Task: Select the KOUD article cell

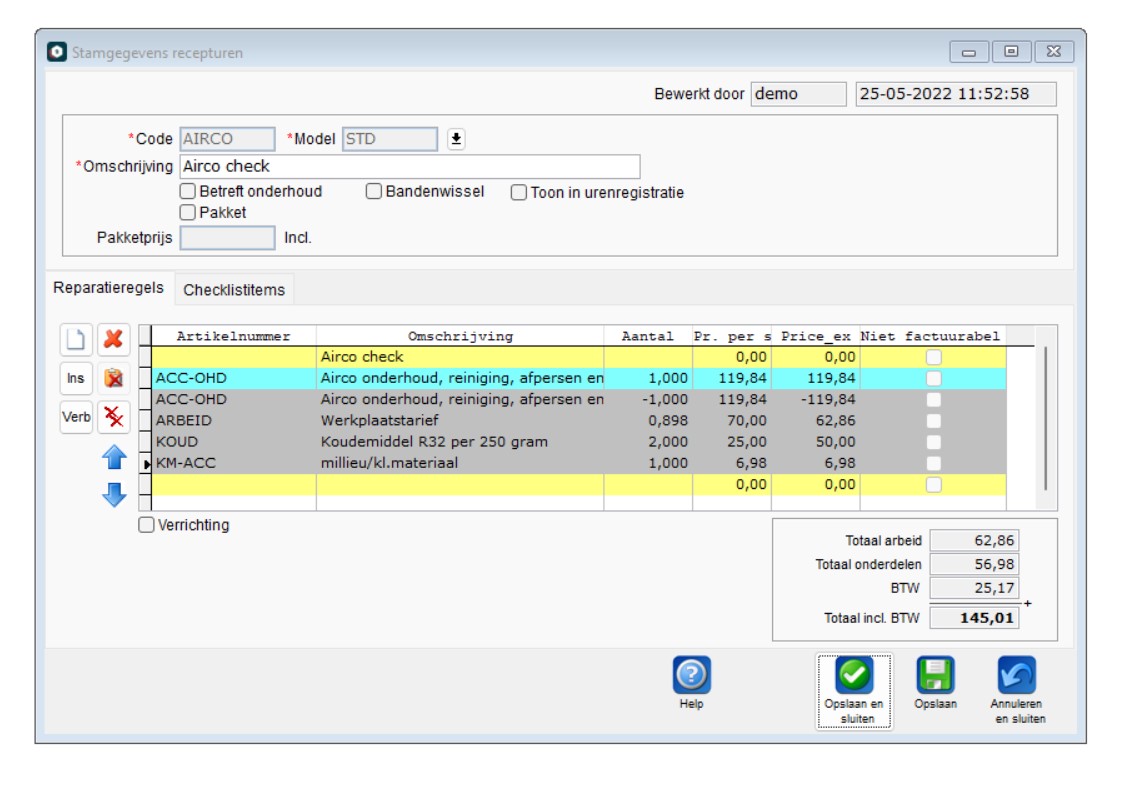Action: [x=234, y=442]
